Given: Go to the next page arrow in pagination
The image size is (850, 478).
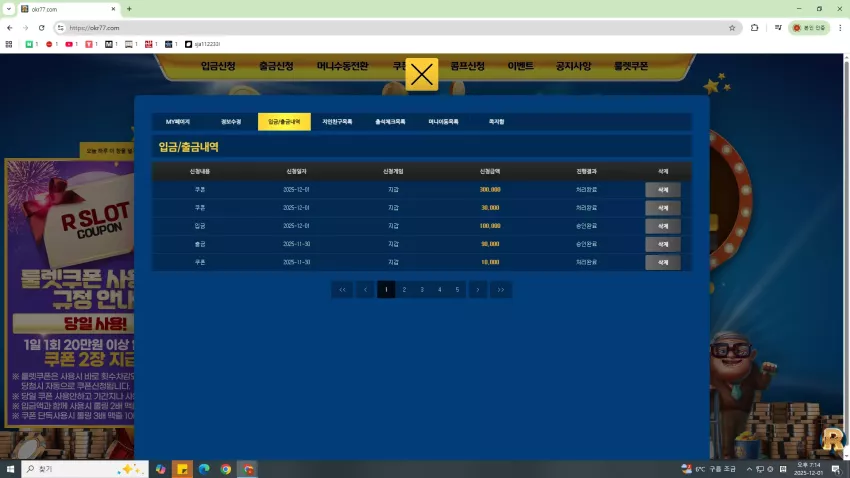Looking at the screenshot, I should click(x=478, y=289).
